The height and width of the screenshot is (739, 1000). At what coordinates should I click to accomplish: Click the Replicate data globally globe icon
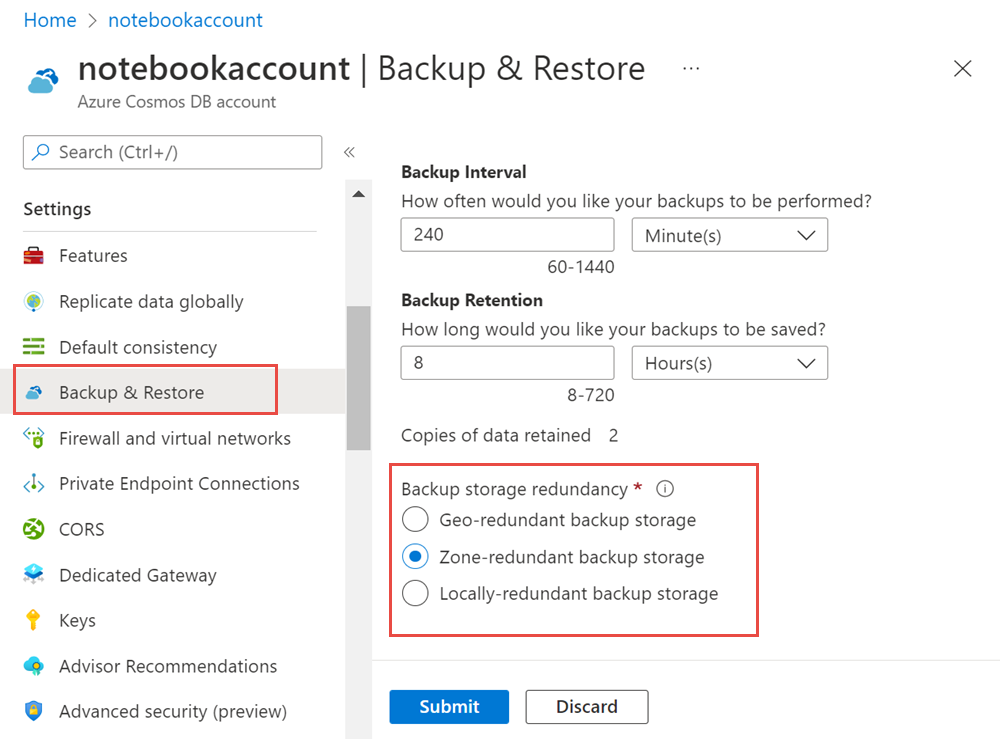[34, 302]
